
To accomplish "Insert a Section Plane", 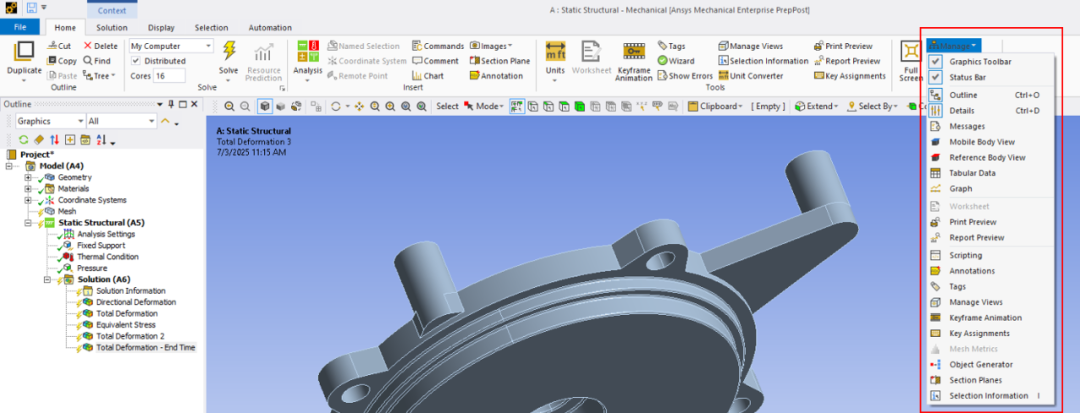I will pyautogui.click(x=500, y=61).
